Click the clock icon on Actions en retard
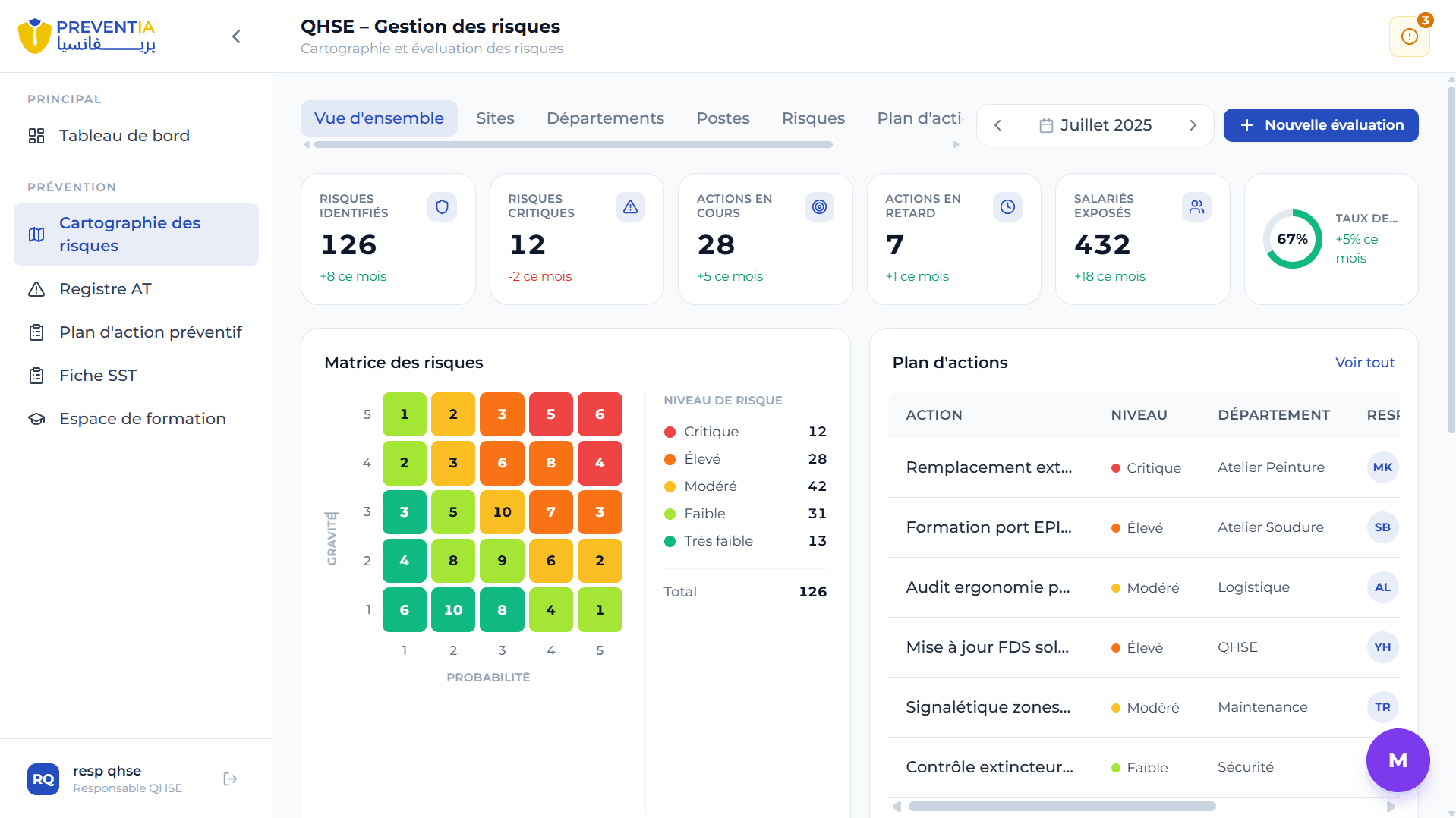This screenshot has width=1456, height=818. [x=1007, y=206]
